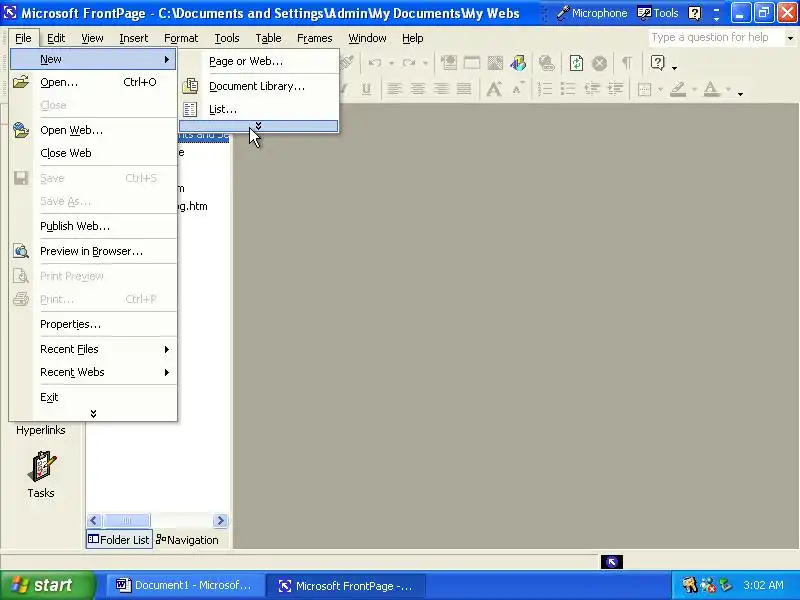Expand the New submenu chevron below List

coord(258,126)
